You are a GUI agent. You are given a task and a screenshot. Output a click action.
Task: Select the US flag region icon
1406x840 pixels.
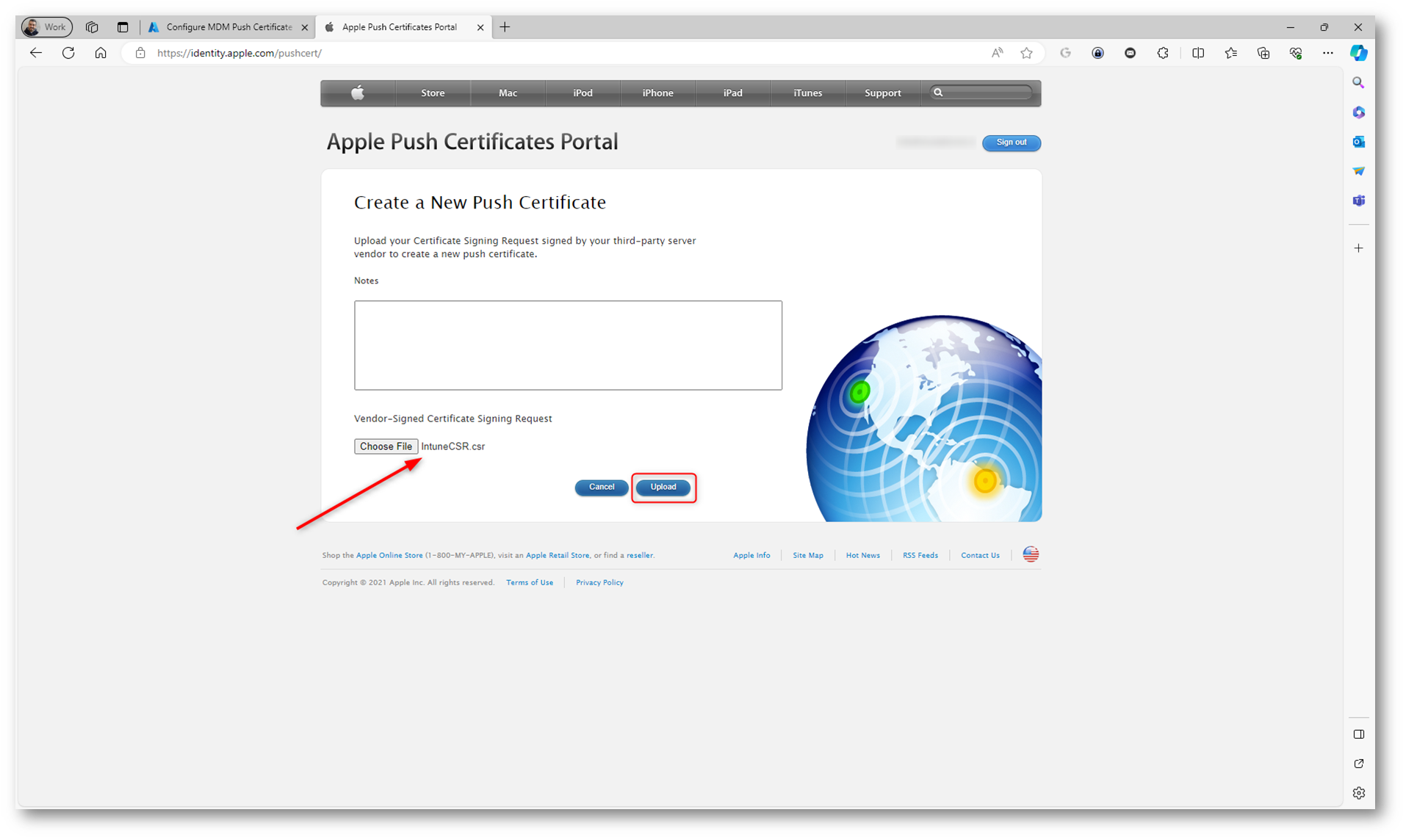point(1031,554)
